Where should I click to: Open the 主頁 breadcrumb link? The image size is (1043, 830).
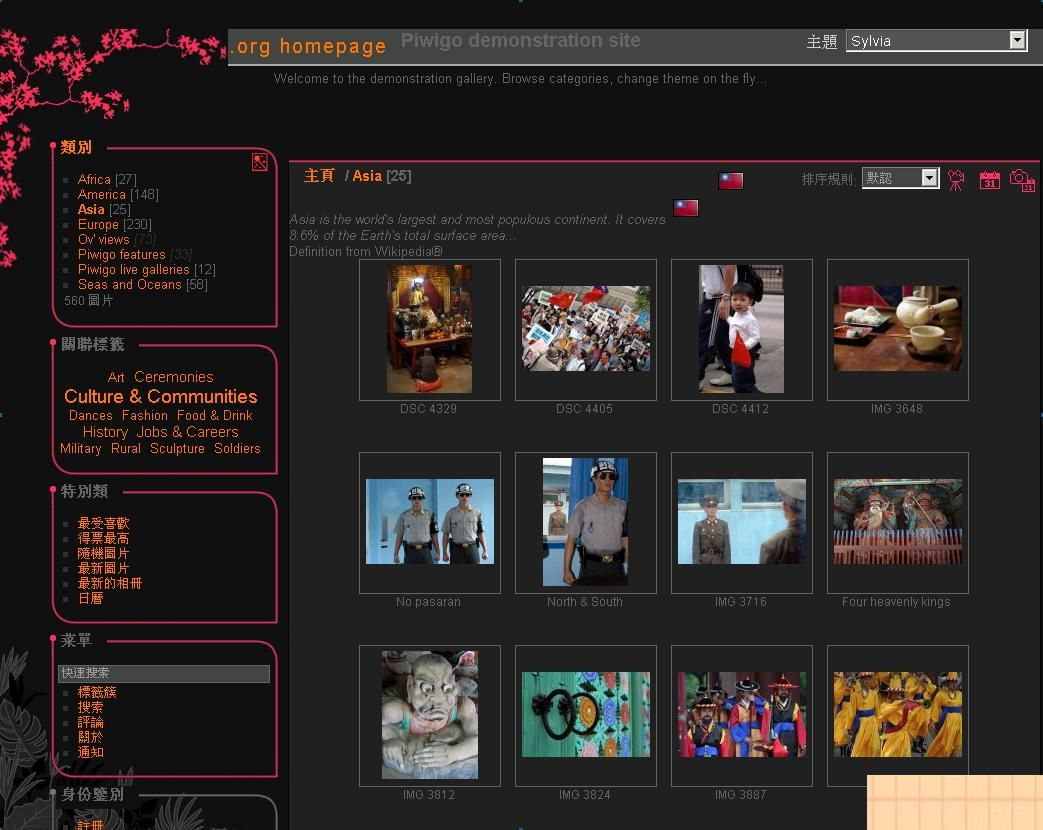point(318,175)
